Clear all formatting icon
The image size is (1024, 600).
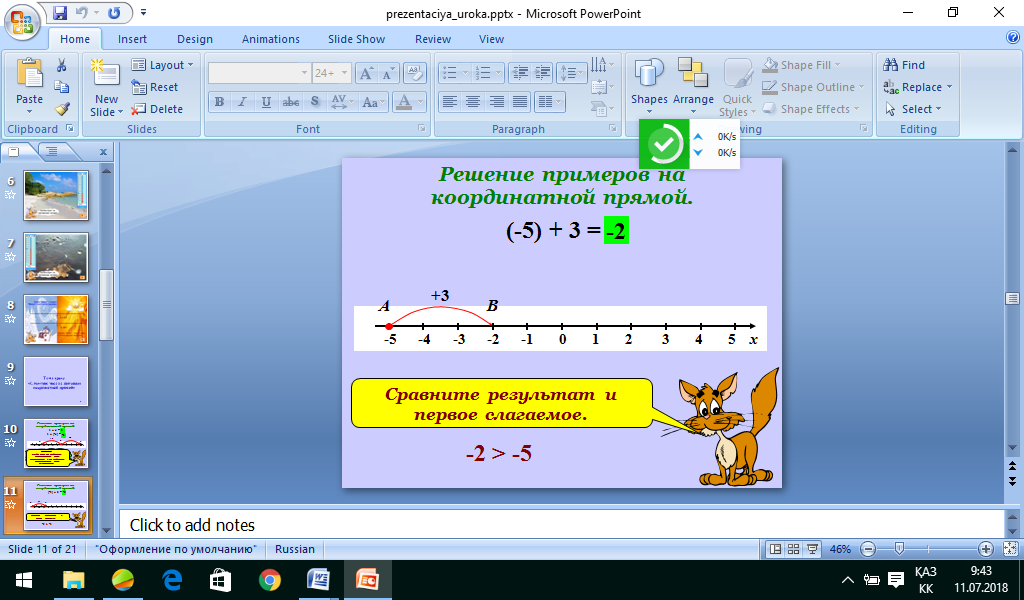click(415, 73)
